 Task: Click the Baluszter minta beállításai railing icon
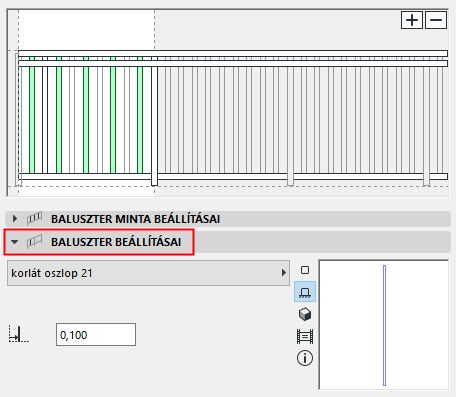34,219
